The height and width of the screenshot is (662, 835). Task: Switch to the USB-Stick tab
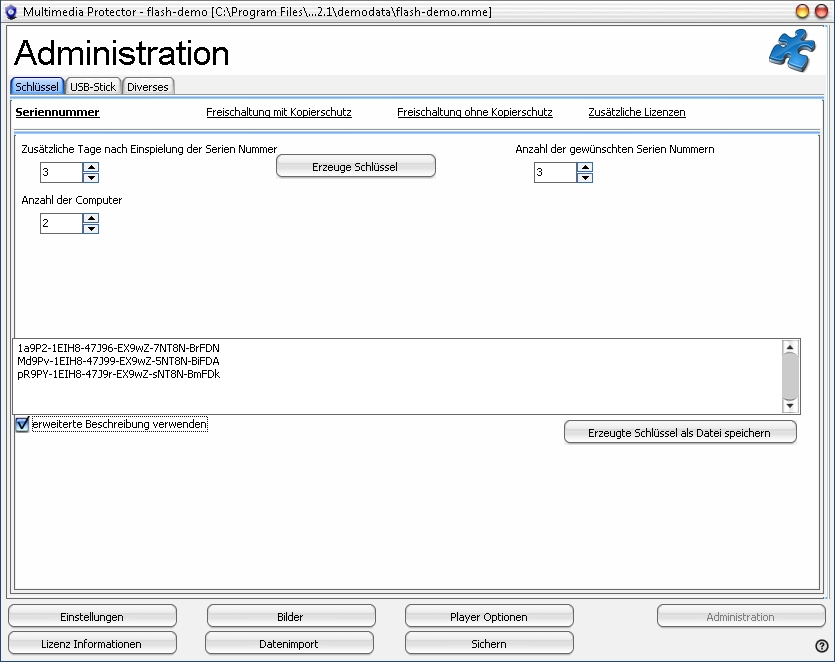point(93,87)
